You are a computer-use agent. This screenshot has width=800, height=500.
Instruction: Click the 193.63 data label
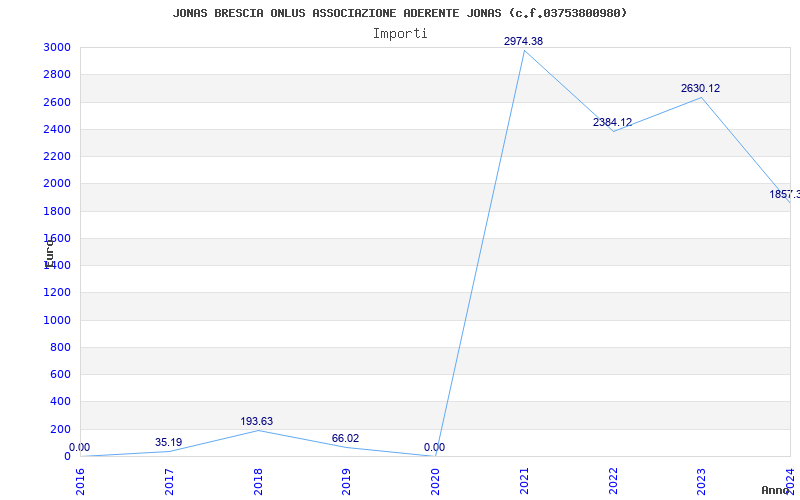257,421
